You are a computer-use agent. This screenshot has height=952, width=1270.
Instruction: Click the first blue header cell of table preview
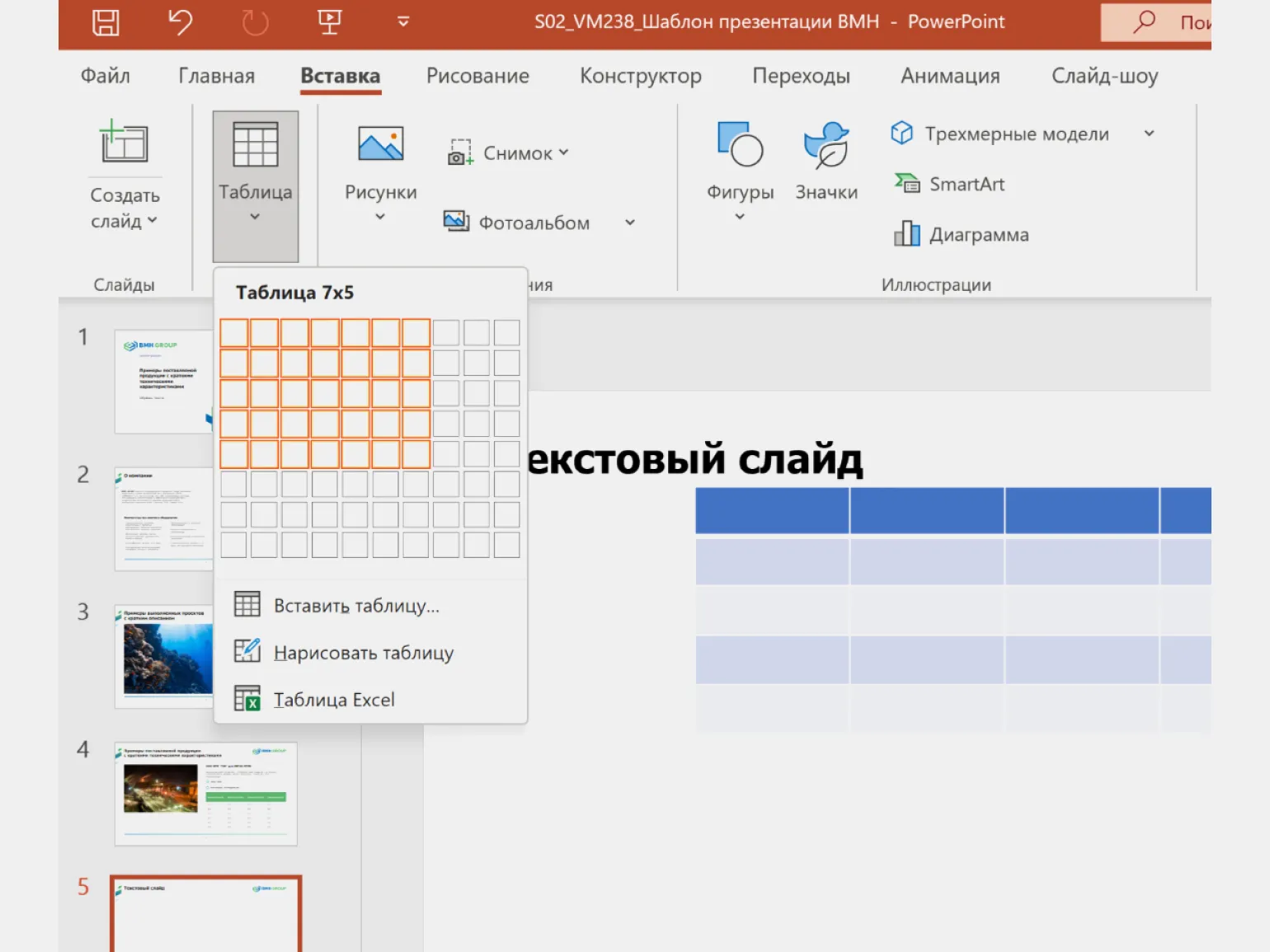(x=772, y=510)
